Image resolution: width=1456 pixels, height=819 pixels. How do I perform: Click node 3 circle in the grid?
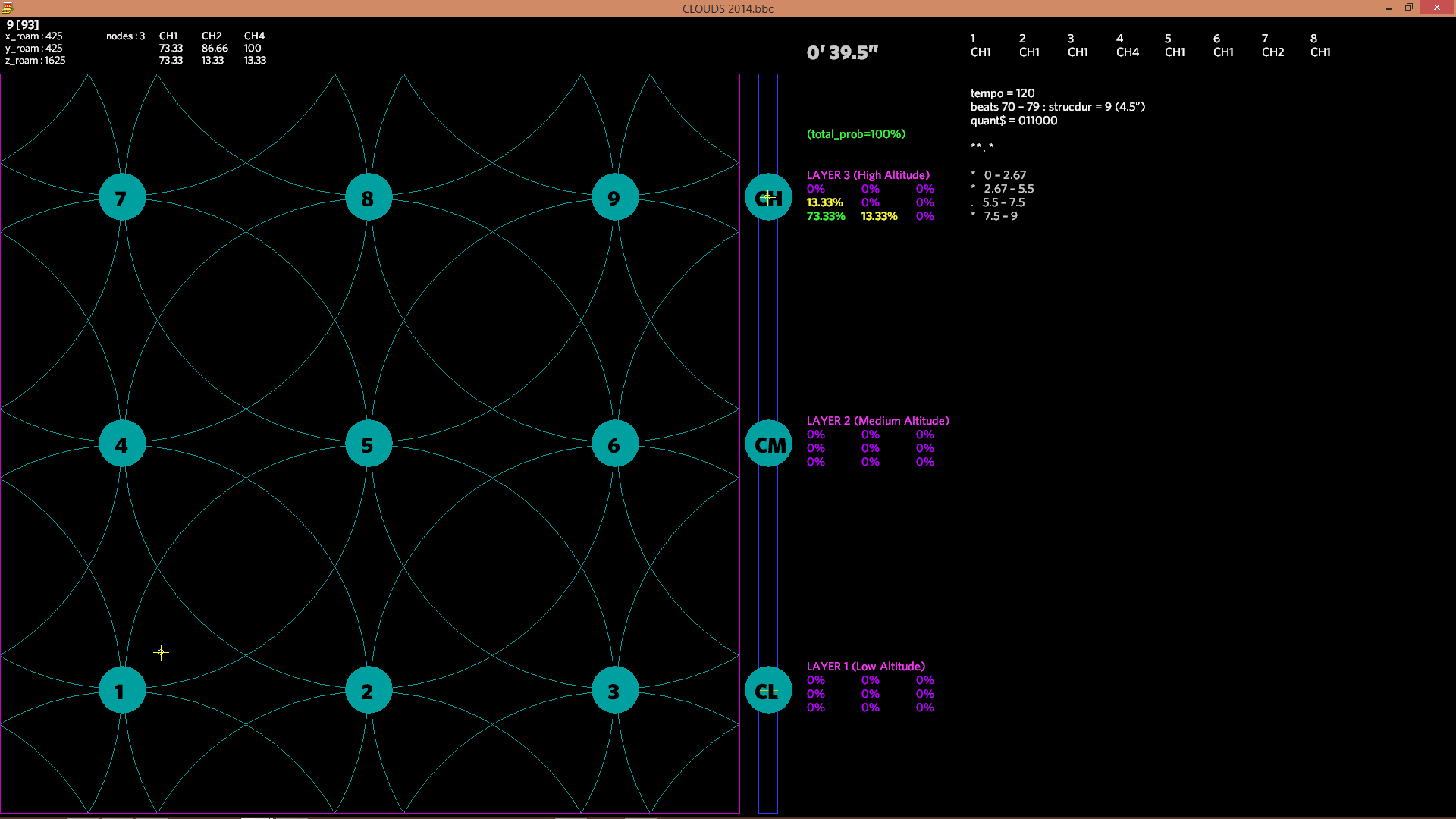pos(615,690)
